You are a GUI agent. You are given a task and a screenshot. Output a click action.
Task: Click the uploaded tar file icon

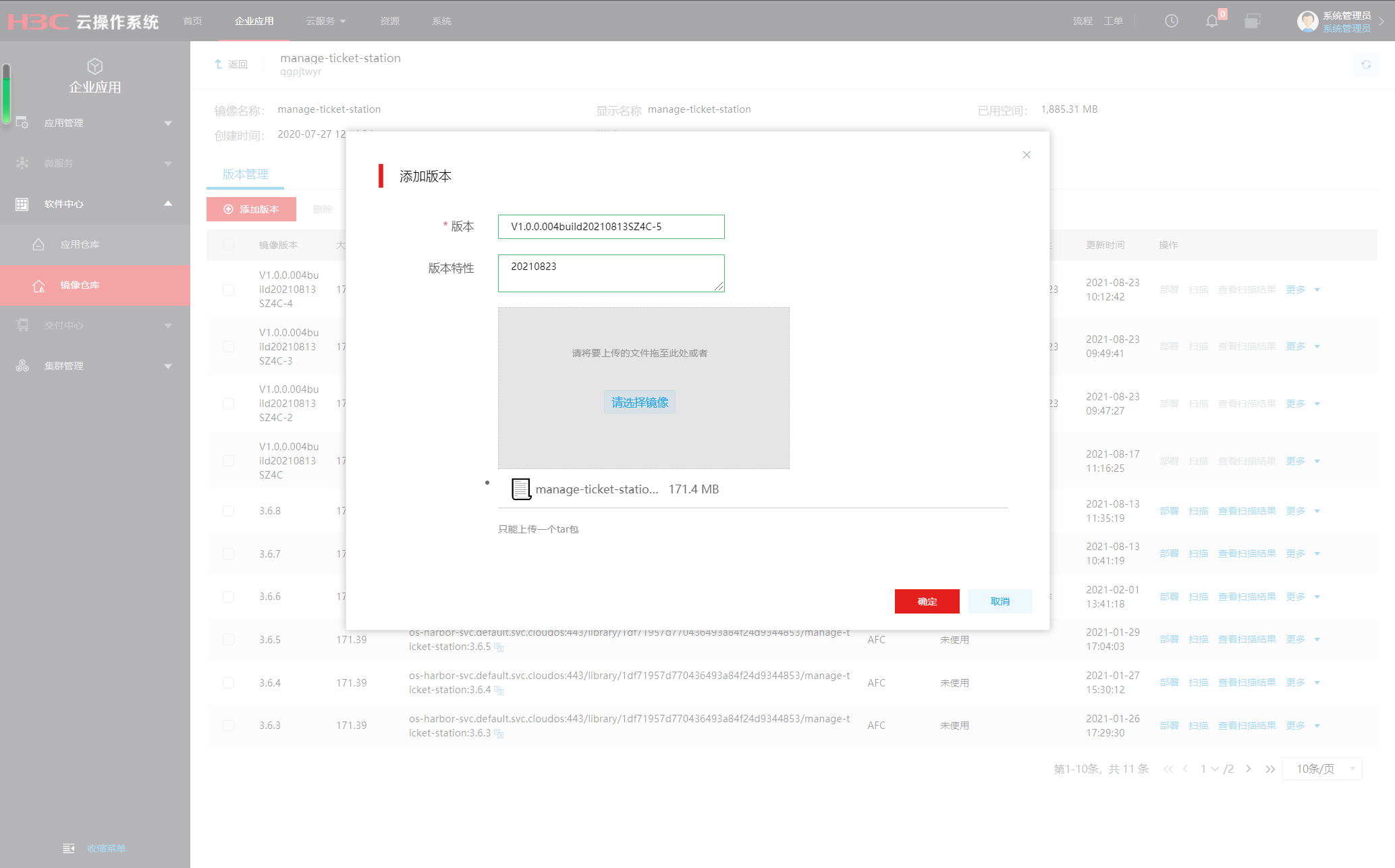[x=521, y=489]
